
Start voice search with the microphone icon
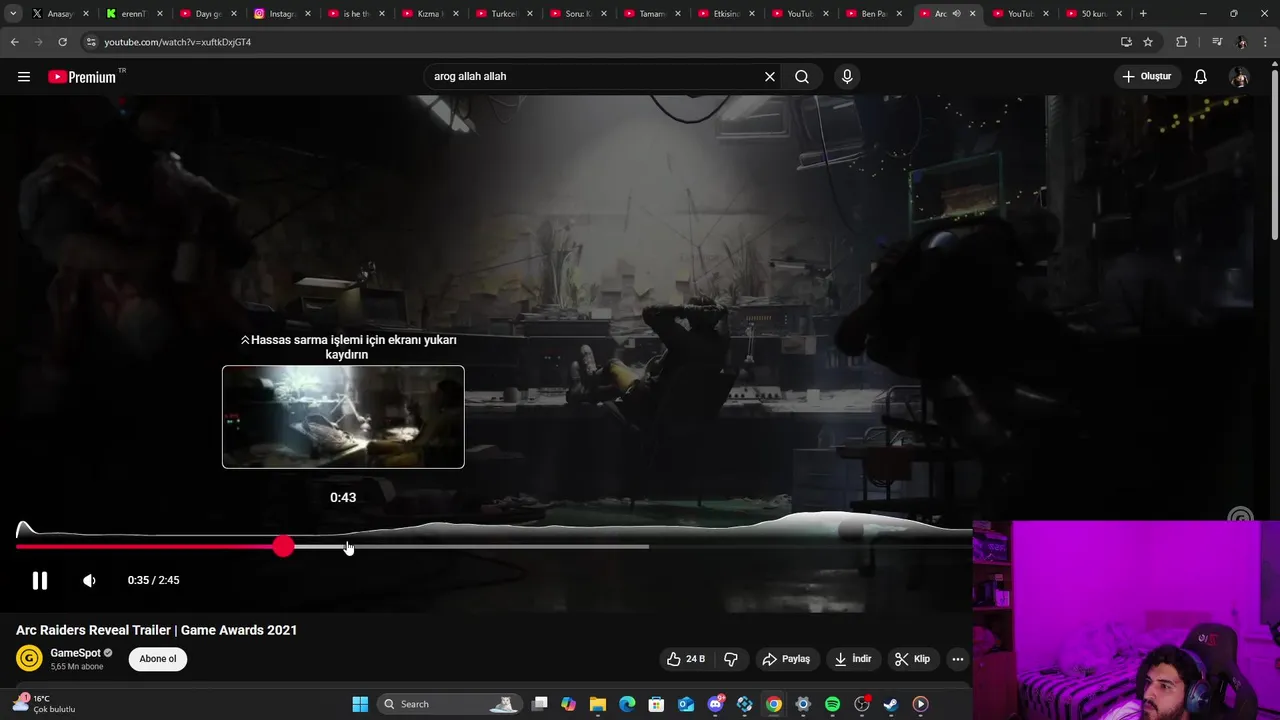coord(847,76)
